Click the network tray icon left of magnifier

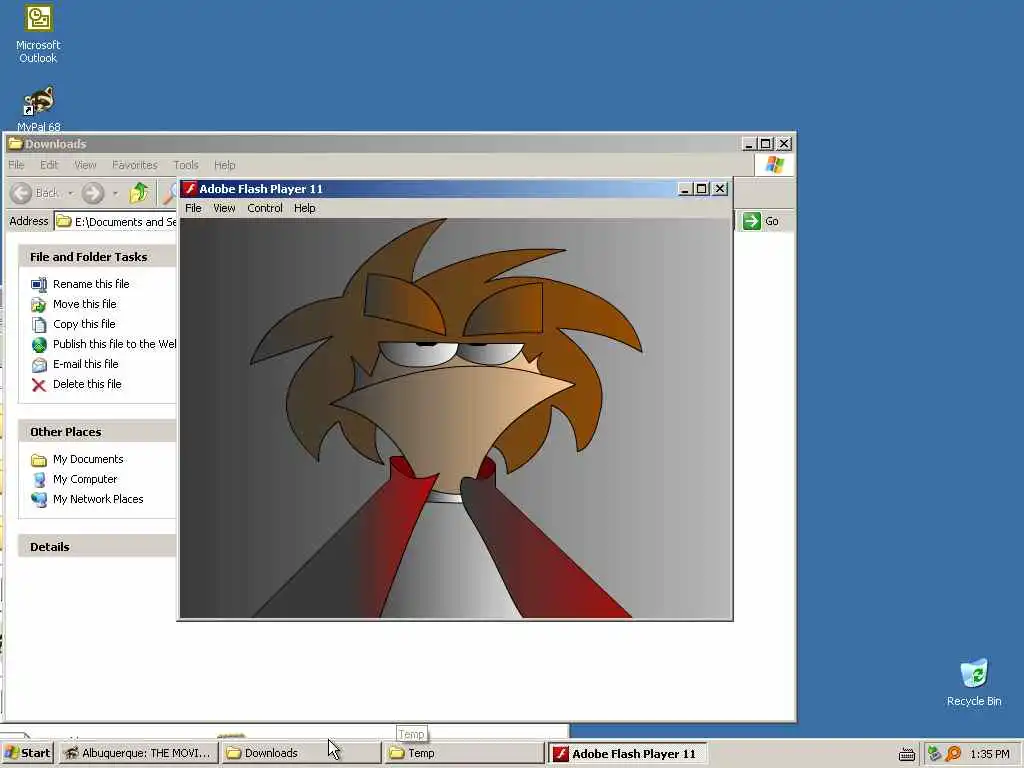tap(935, 754)
